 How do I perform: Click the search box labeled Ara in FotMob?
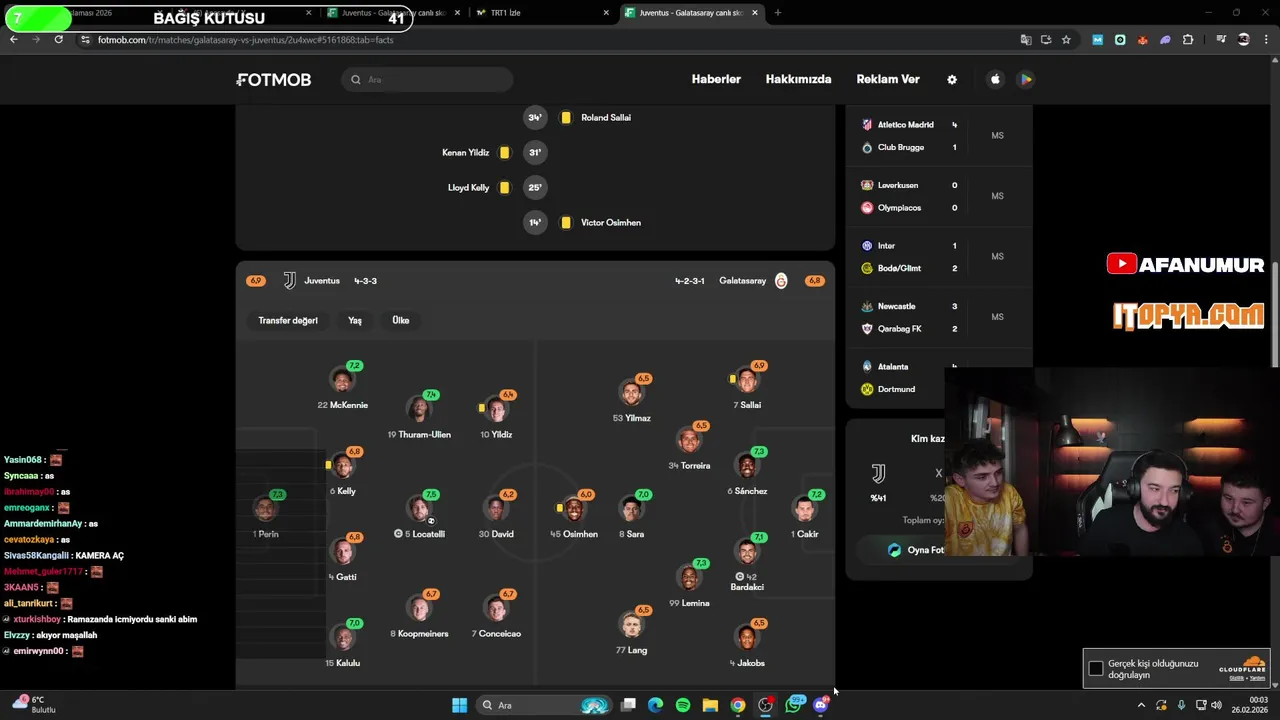427,80
